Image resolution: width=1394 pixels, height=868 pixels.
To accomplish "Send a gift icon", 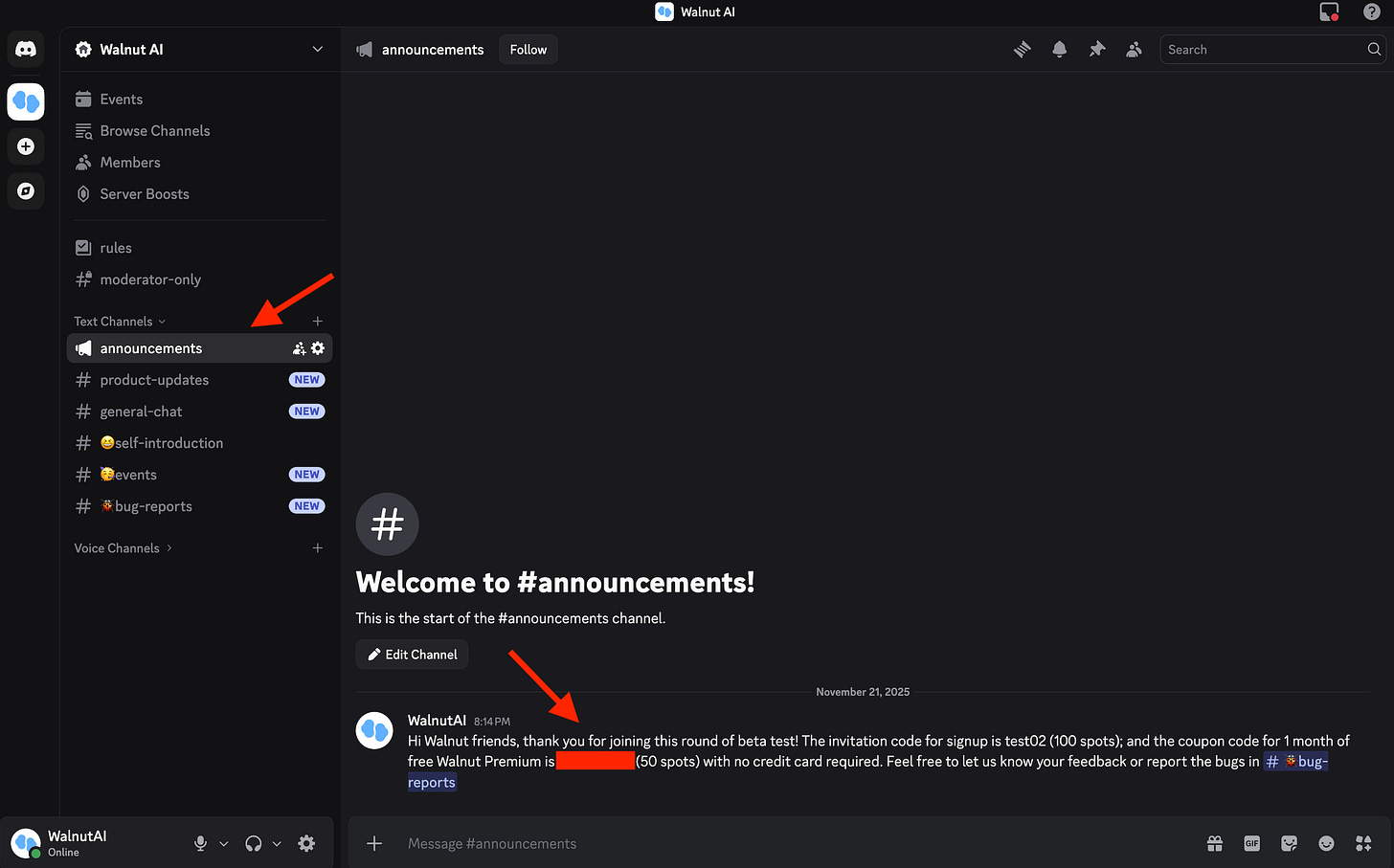I will tap(1215, 843).
